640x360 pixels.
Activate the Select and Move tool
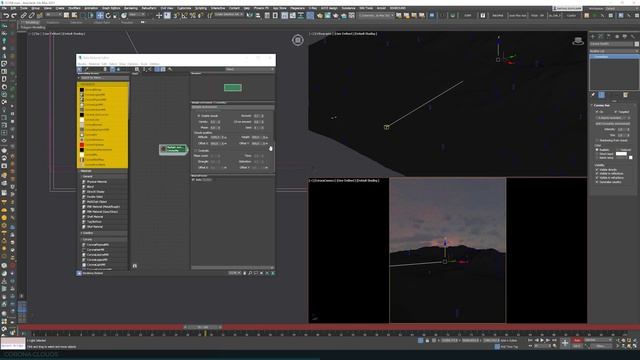[100, 16]
